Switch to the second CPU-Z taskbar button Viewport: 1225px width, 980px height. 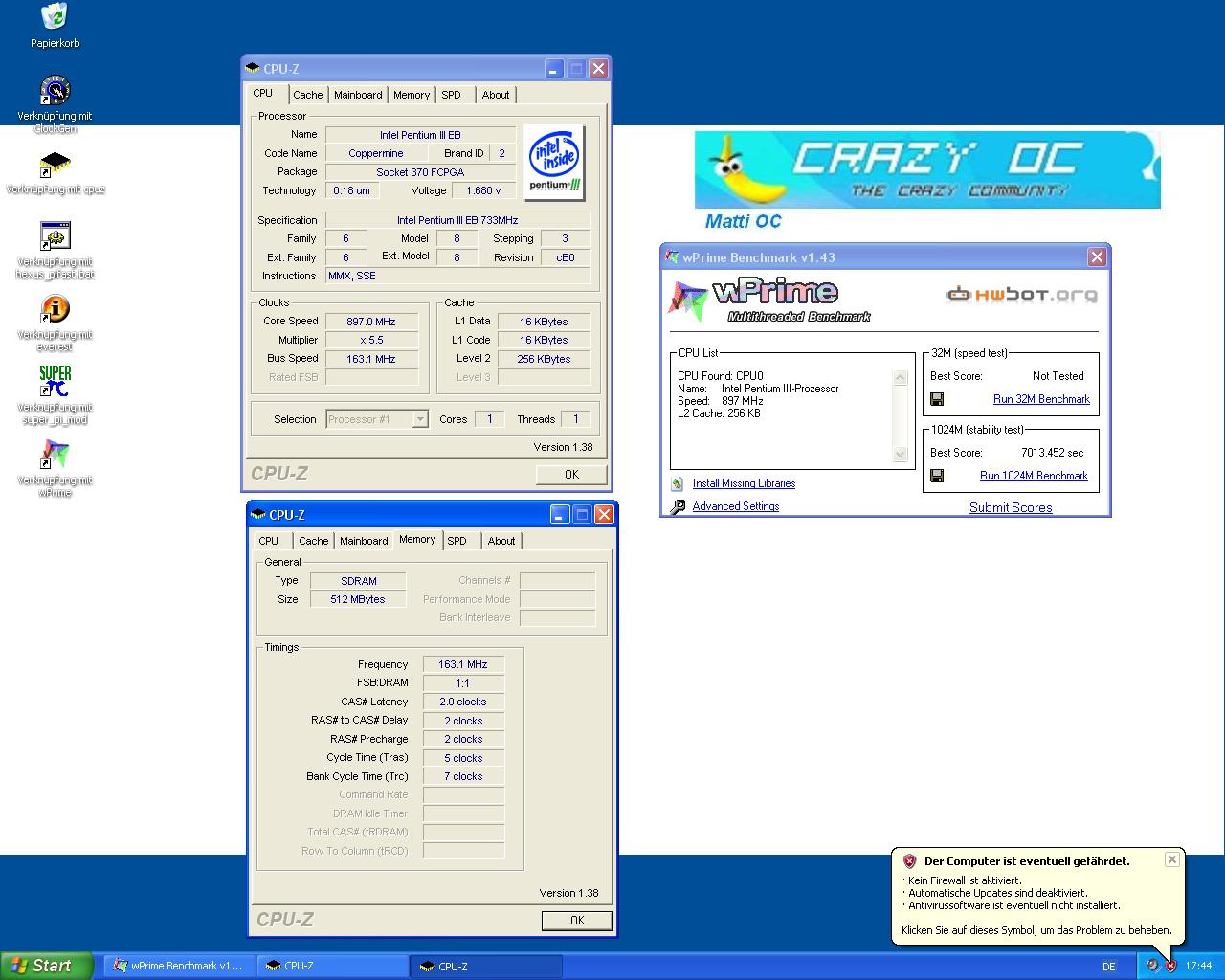(x=486, y=966)
